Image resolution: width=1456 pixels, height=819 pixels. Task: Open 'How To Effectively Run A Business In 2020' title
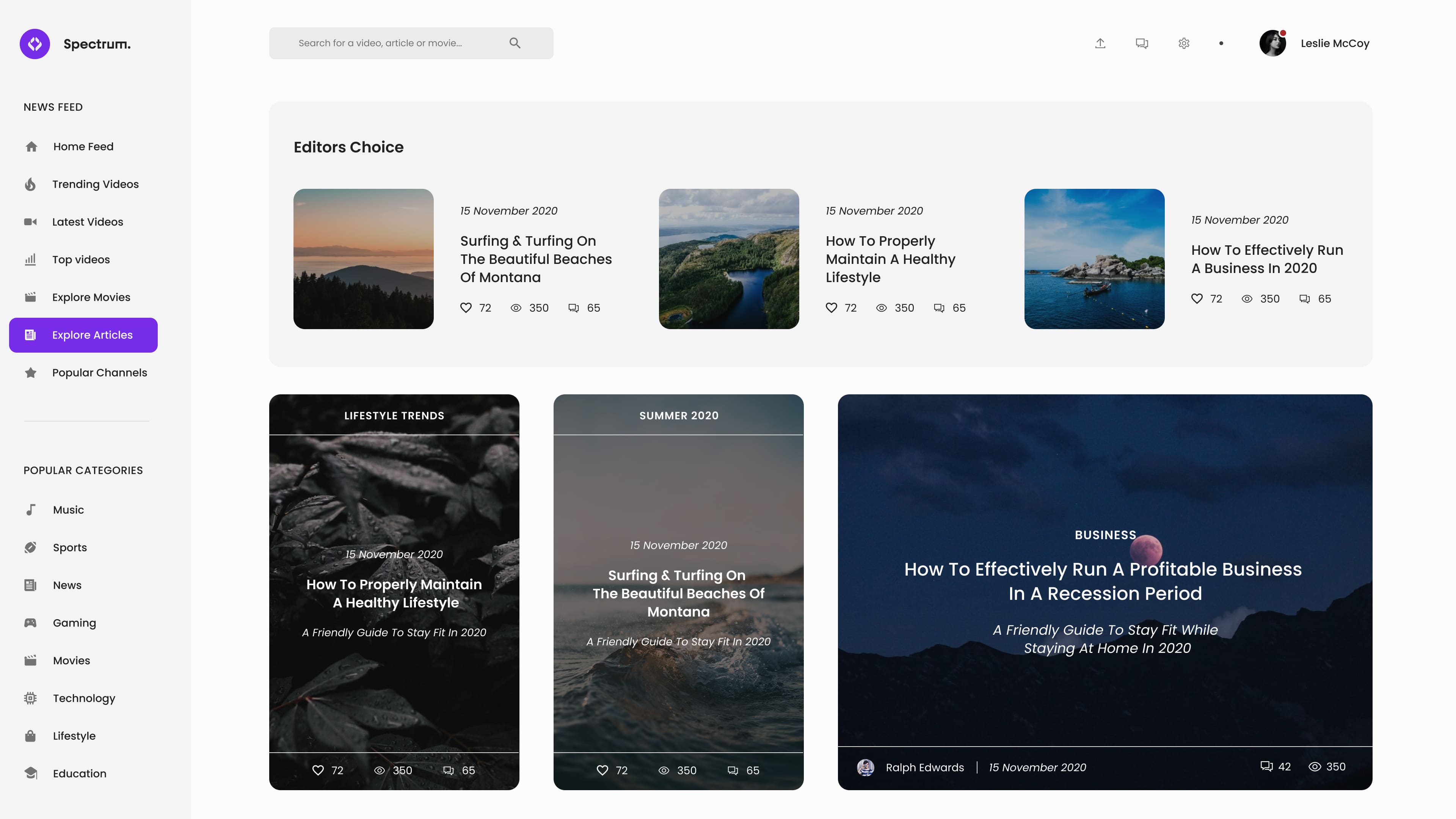click(1267, 259)
